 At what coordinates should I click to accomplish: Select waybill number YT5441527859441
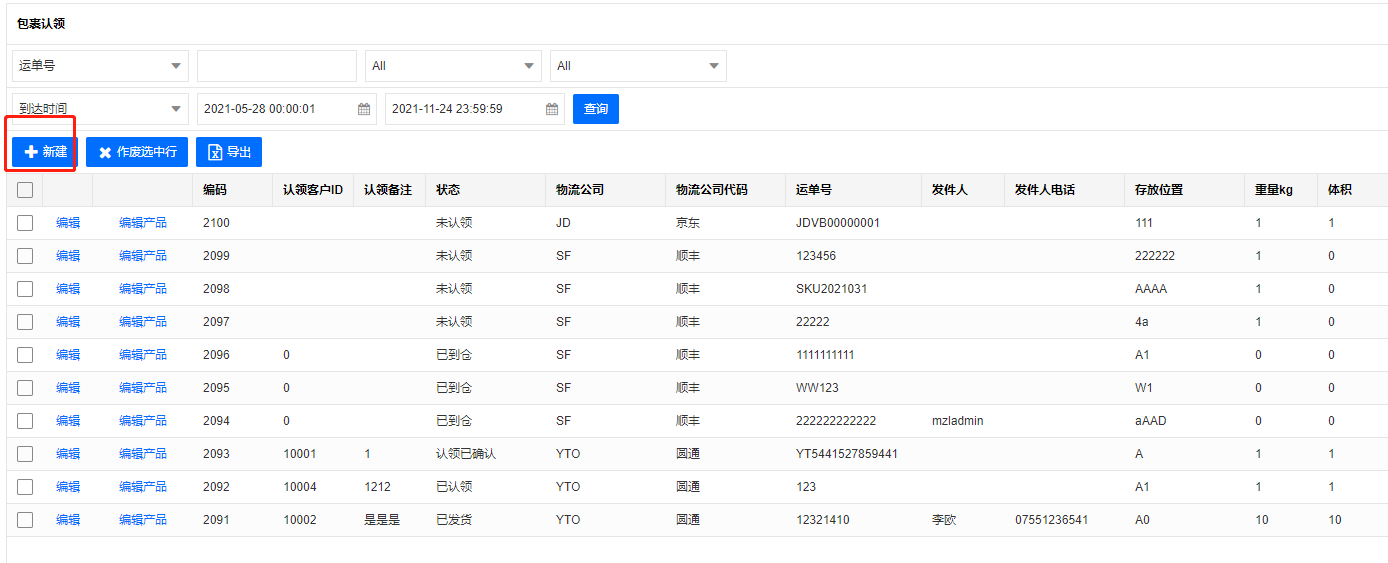pyautogui.click(x=847, y=454)
